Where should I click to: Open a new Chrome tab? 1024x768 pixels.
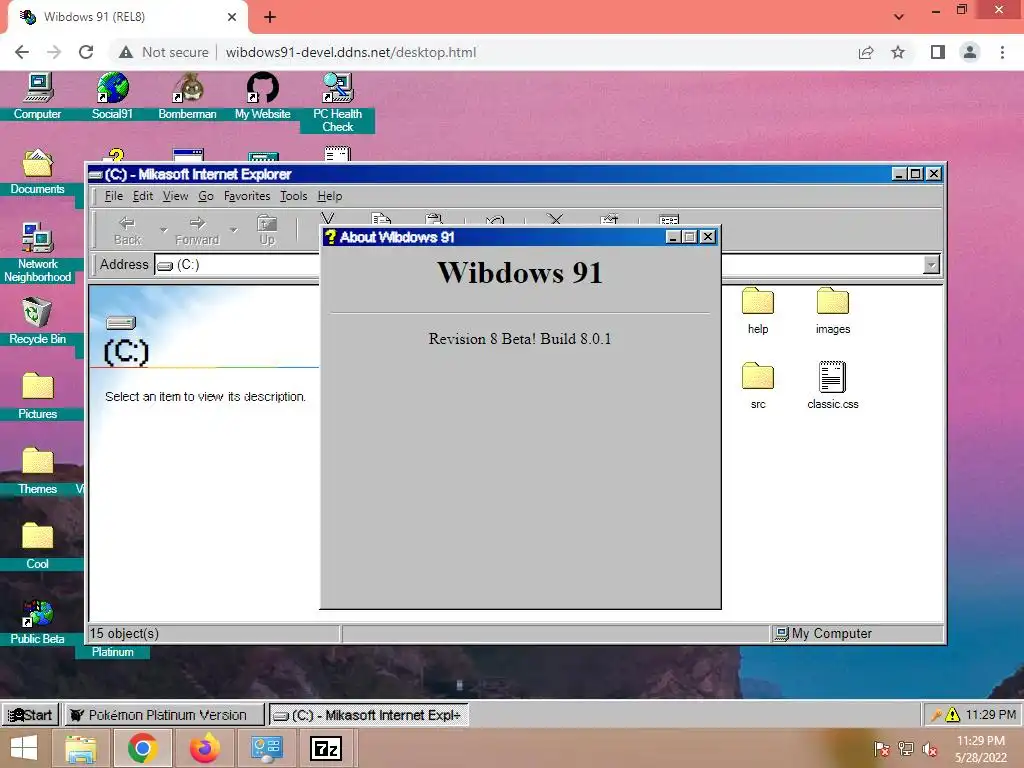(x=270, y=17)
